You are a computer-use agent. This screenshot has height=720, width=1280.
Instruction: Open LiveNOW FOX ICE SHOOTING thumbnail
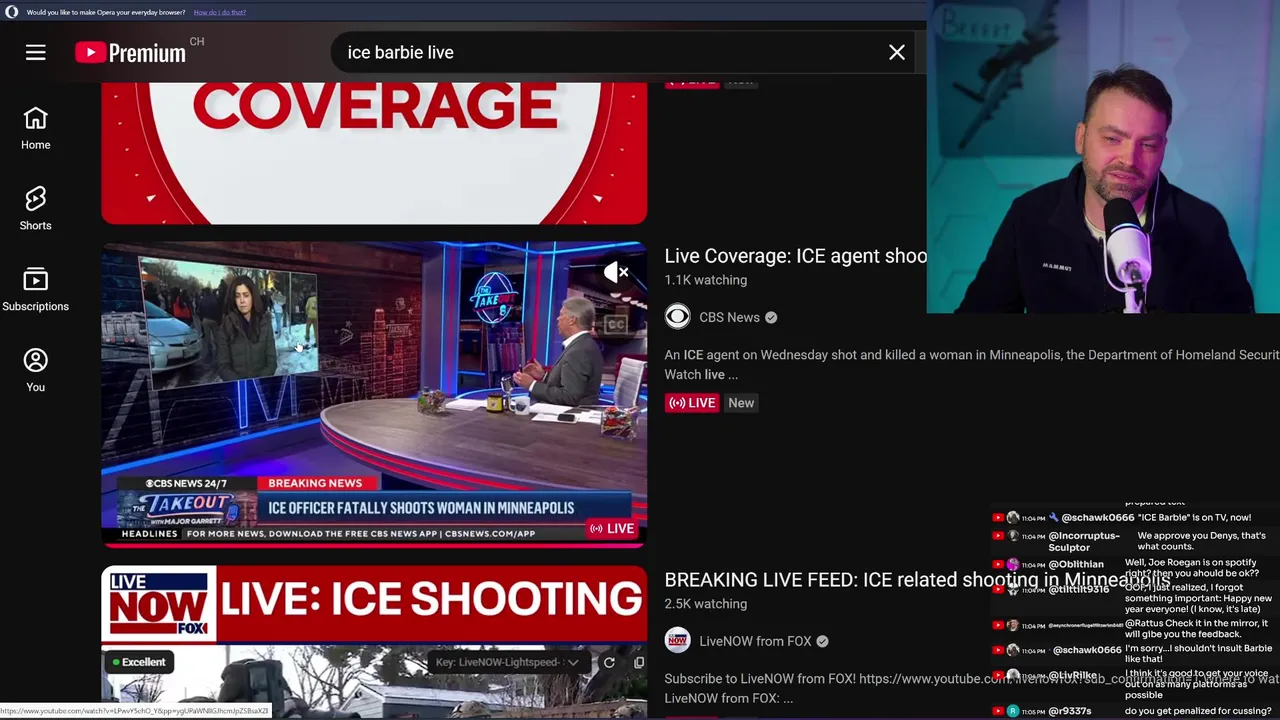coord(374,642)
